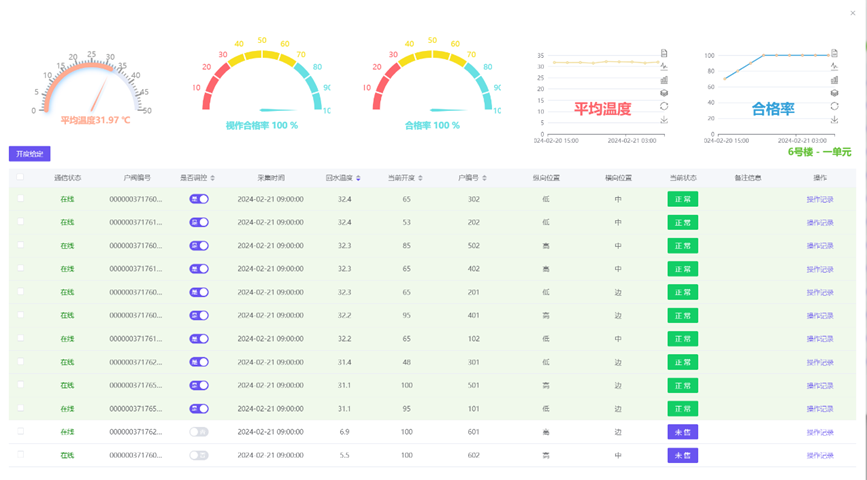Open data view on the 合格率 chart

834,53
